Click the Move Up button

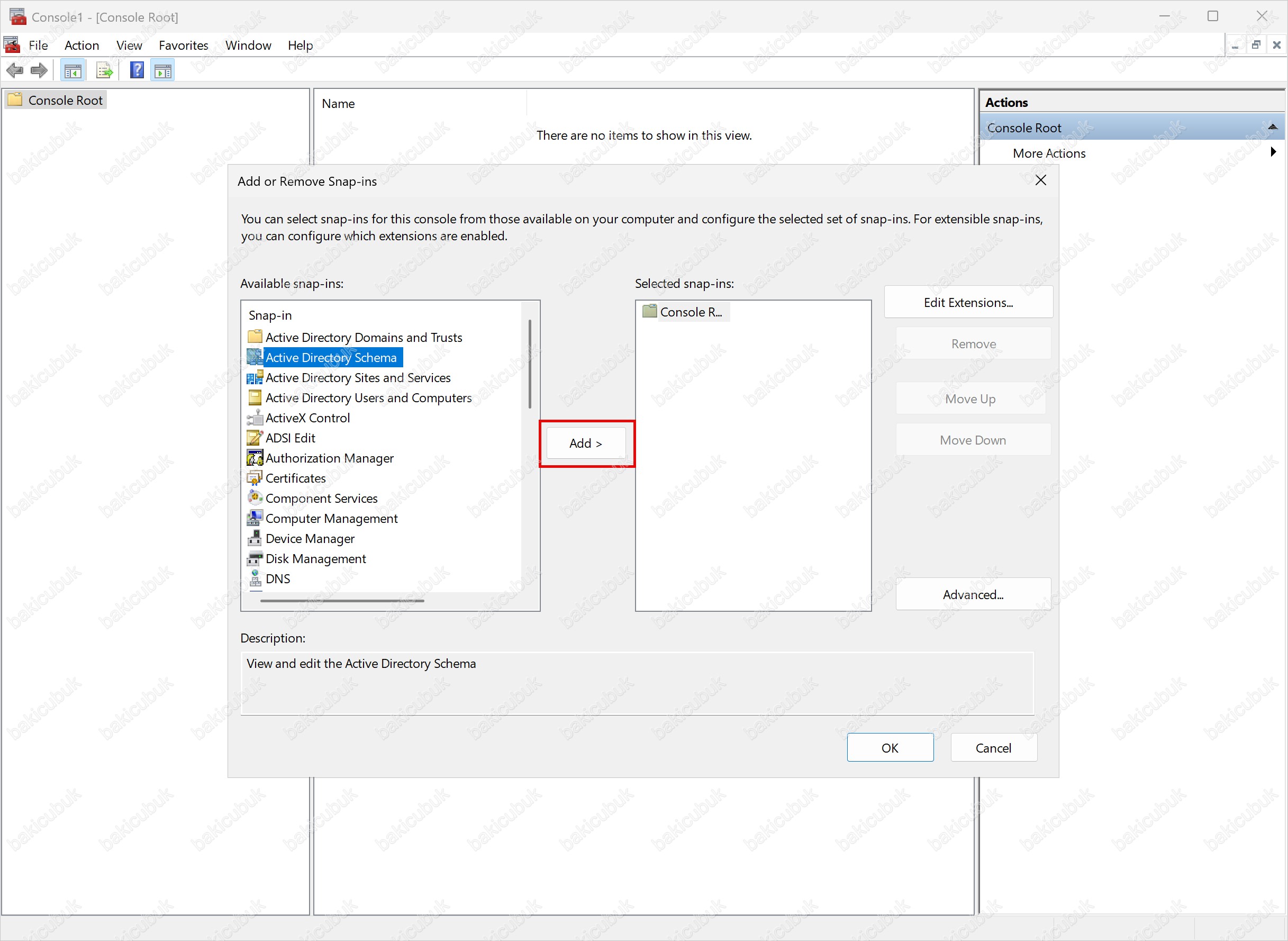click(970, 398)
